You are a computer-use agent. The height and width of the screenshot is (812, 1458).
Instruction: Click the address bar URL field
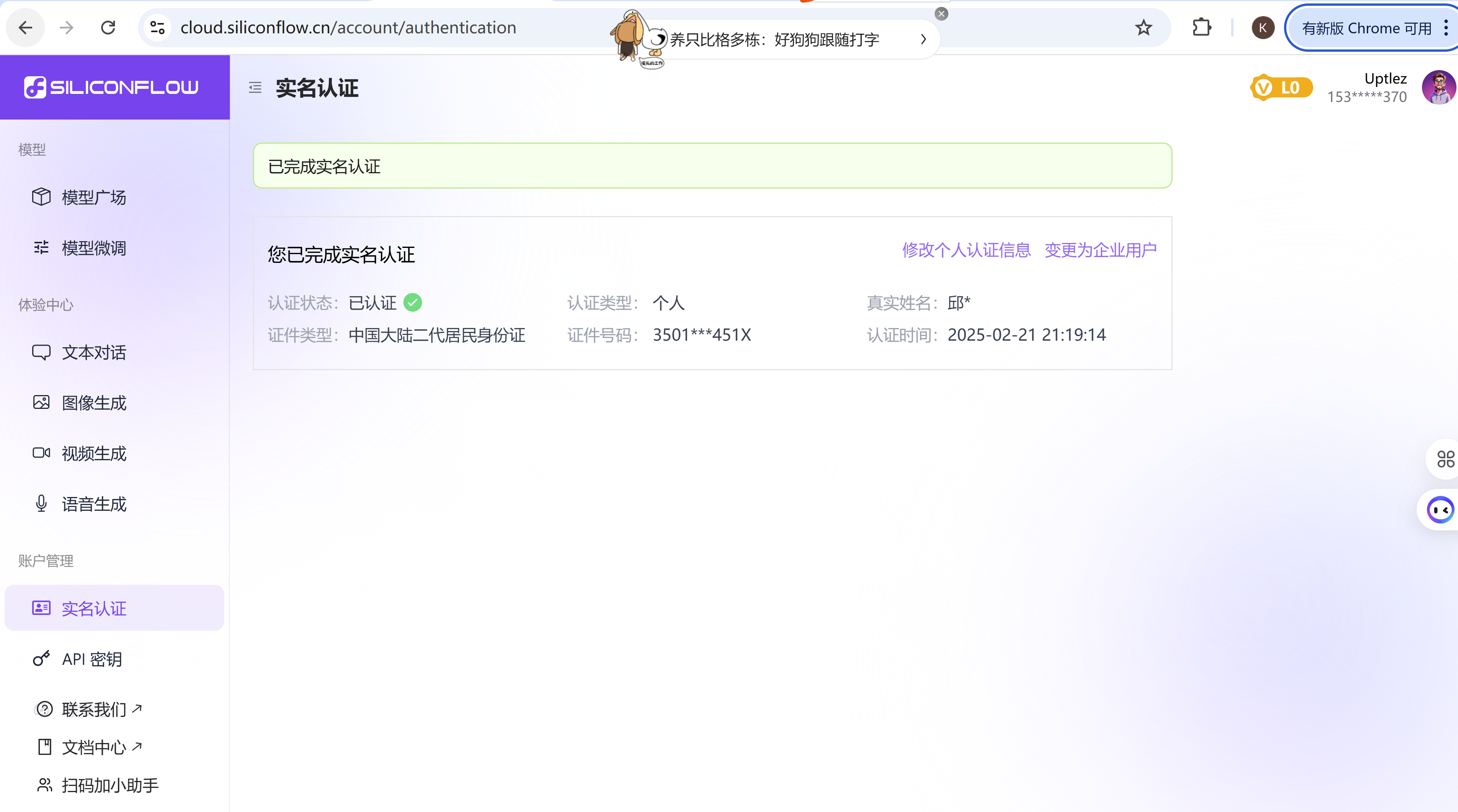(348, 27)
